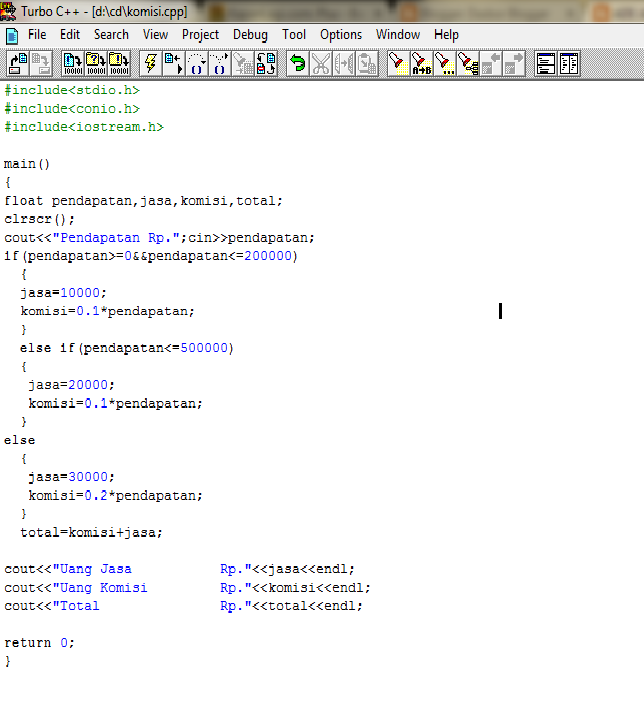Click the document system icon beside File
The height and width of the screenshot is (715, 644).
[x=12, y=36]
